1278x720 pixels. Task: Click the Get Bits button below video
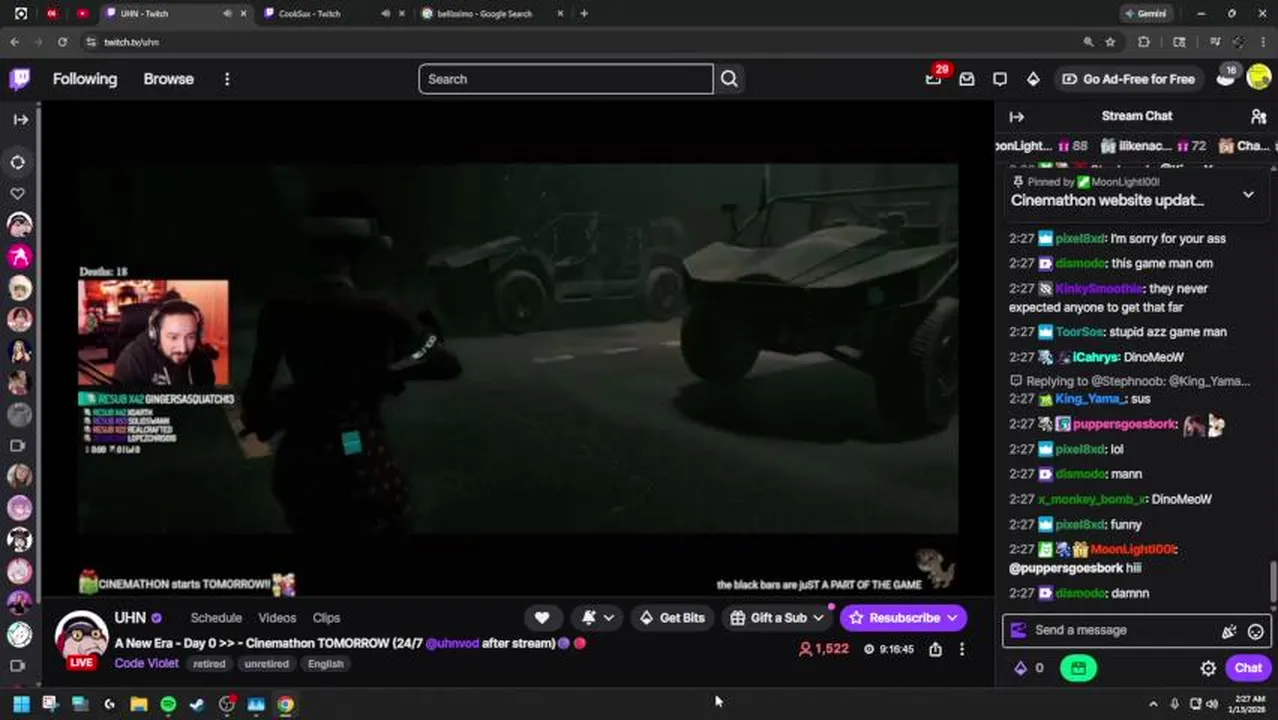click(672, 618)
